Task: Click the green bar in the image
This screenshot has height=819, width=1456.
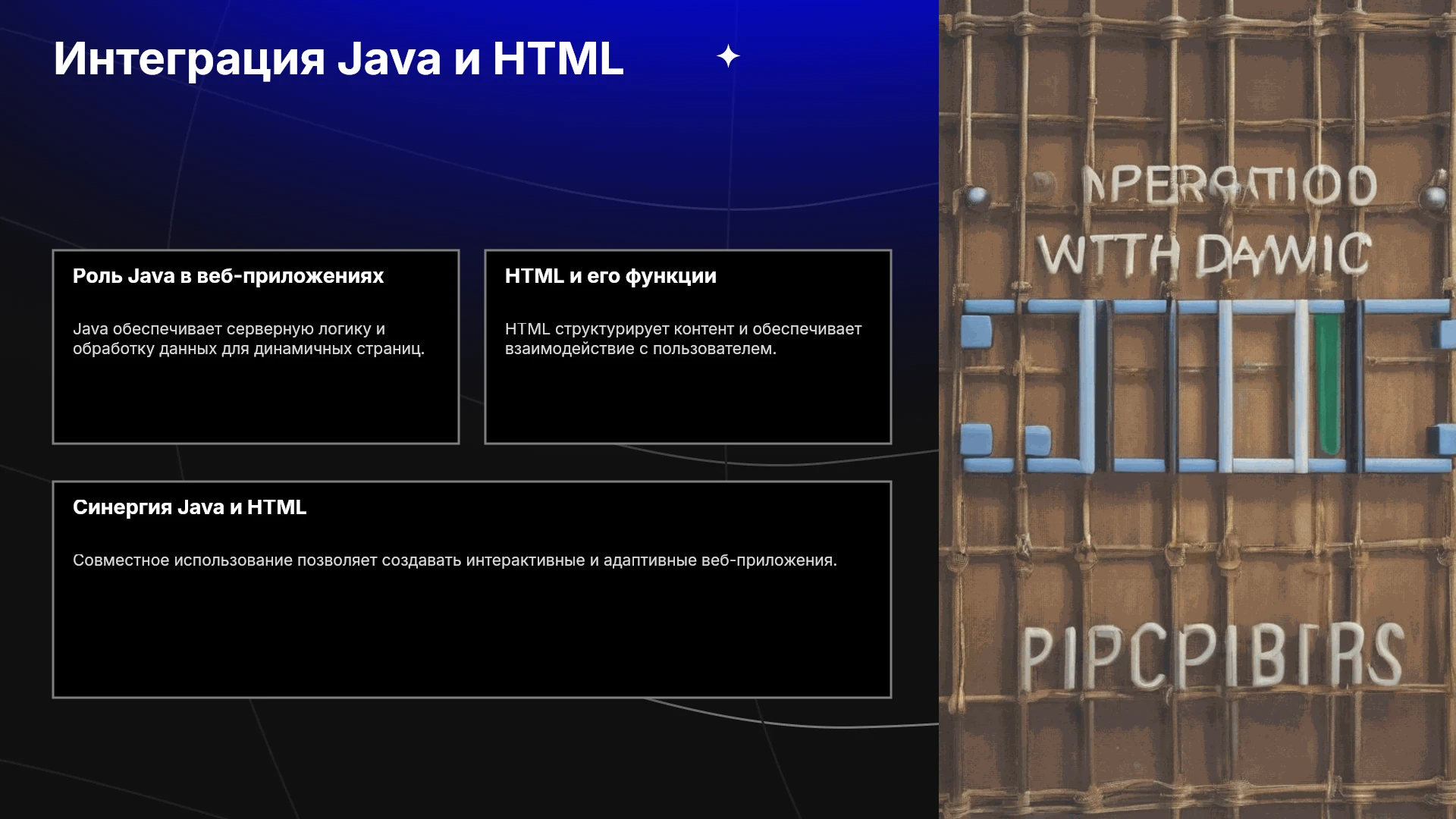Action: coord(1326,384)
